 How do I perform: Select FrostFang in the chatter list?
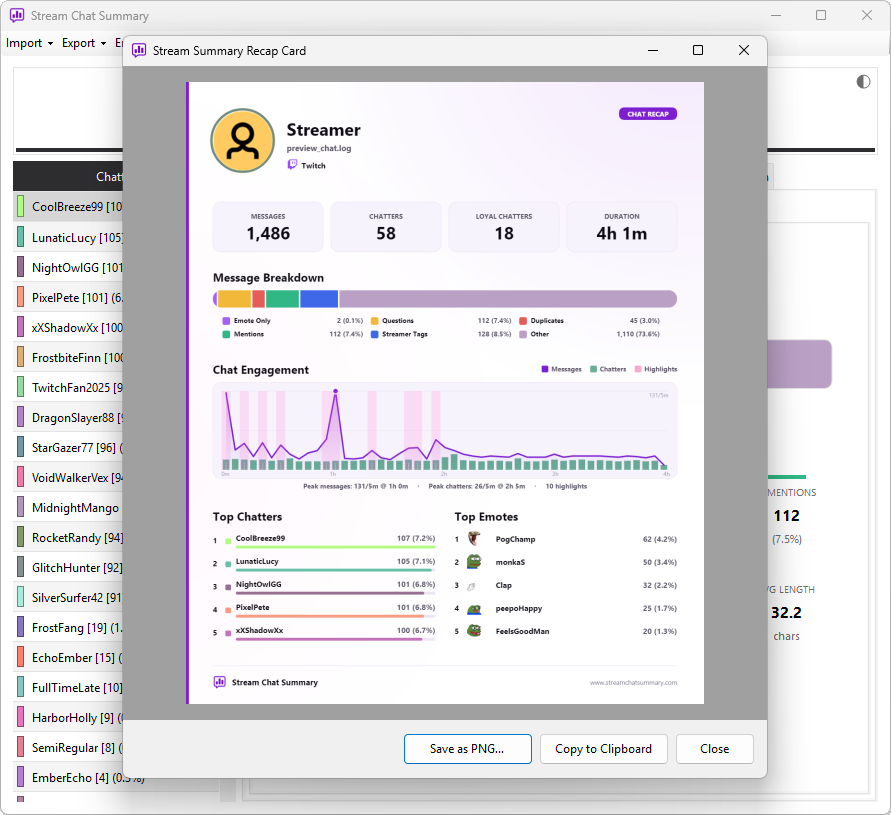(x=68, y=627)
